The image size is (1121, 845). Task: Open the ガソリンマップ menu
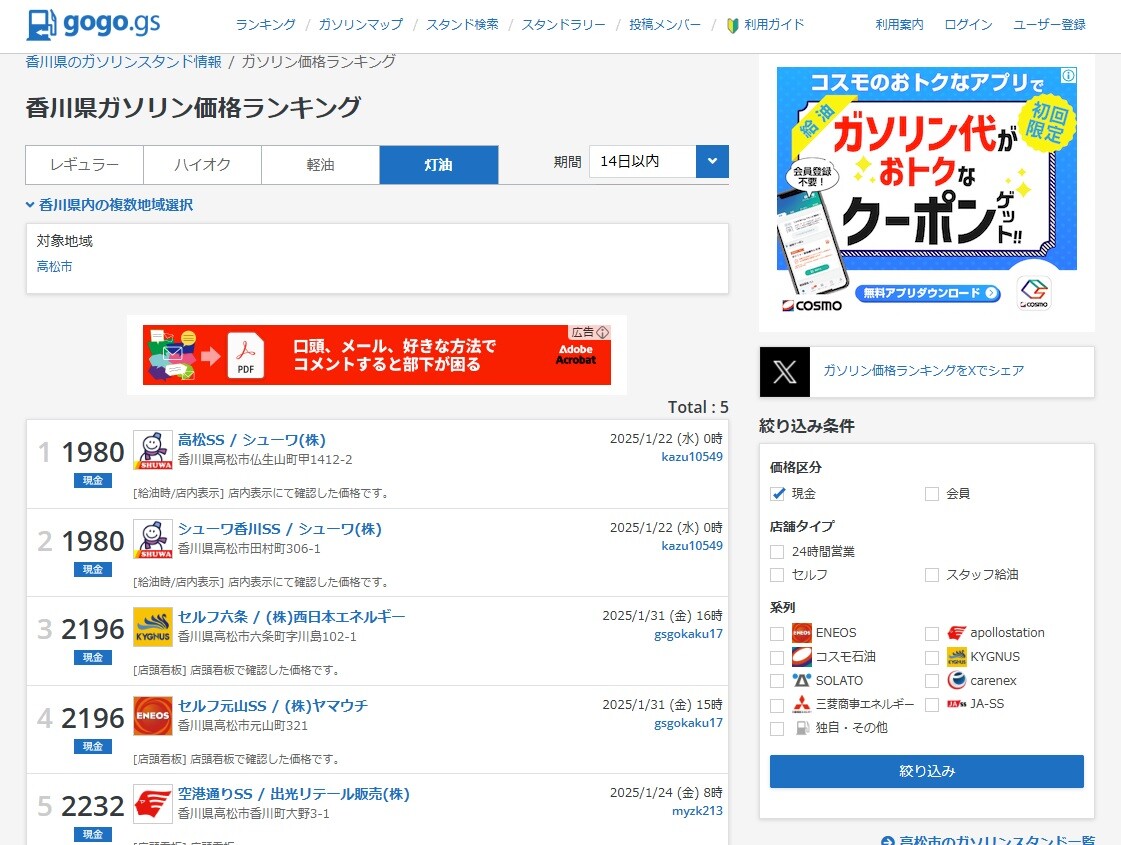(361, 25)
